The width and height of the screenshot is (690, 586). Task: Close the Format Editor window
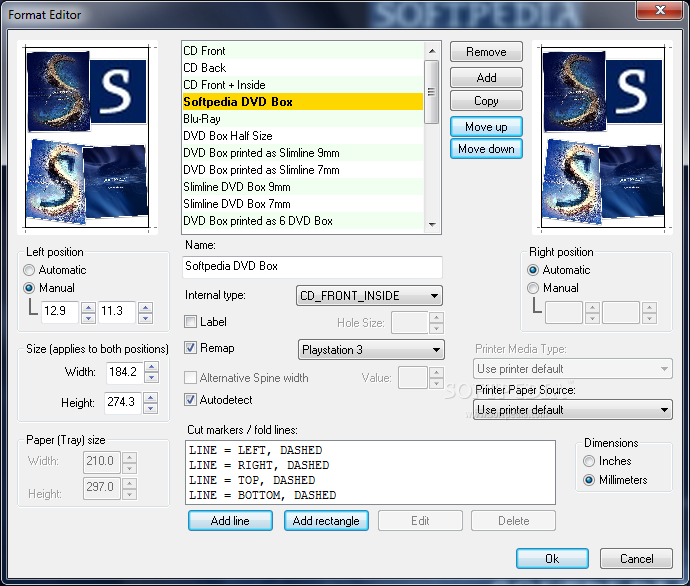pyautogui.click(x=660, y=11)
